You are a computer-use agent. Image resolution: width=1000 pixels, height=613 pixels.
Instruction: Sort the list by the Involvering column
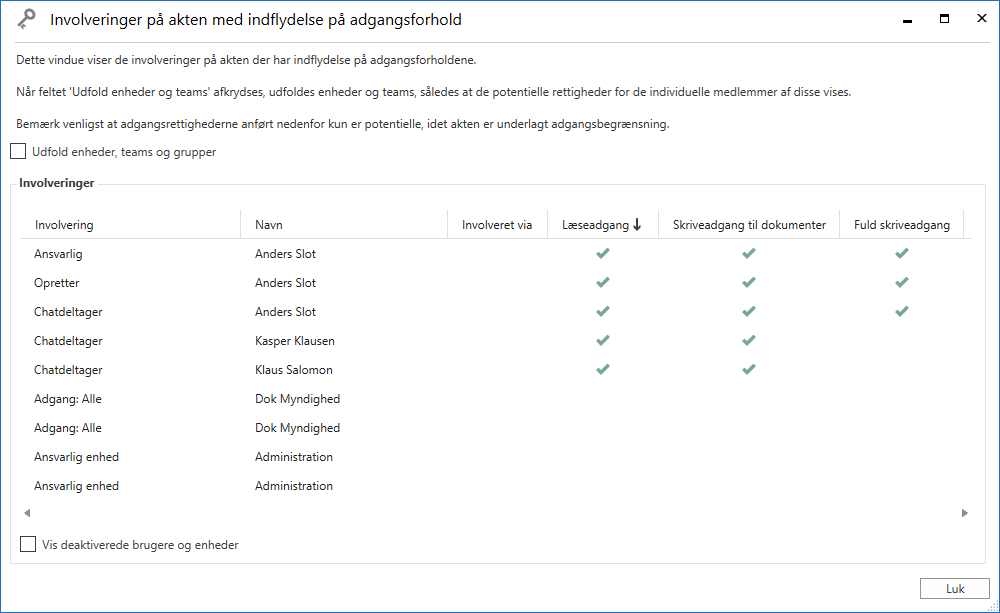pos(130,225)
